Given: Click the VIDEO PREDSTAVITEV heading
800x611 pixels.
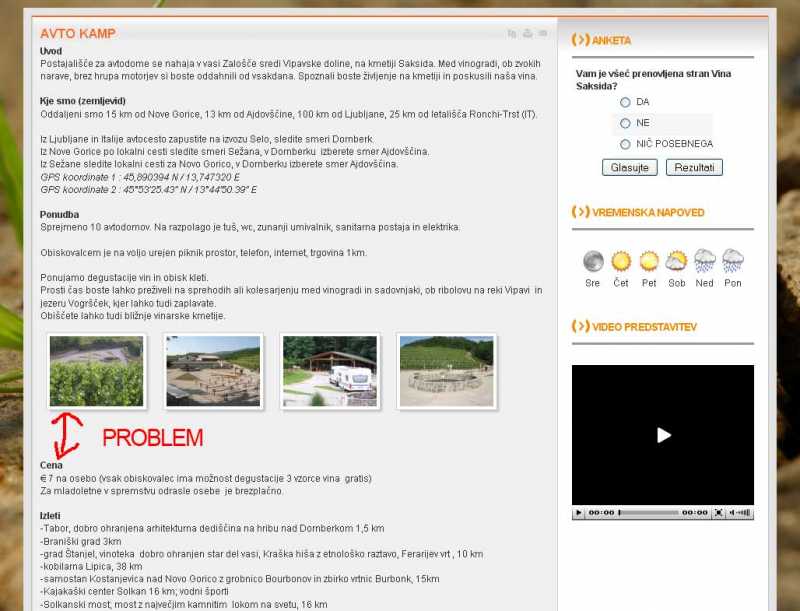Looking at the screenshot, I should coord(644,327).
